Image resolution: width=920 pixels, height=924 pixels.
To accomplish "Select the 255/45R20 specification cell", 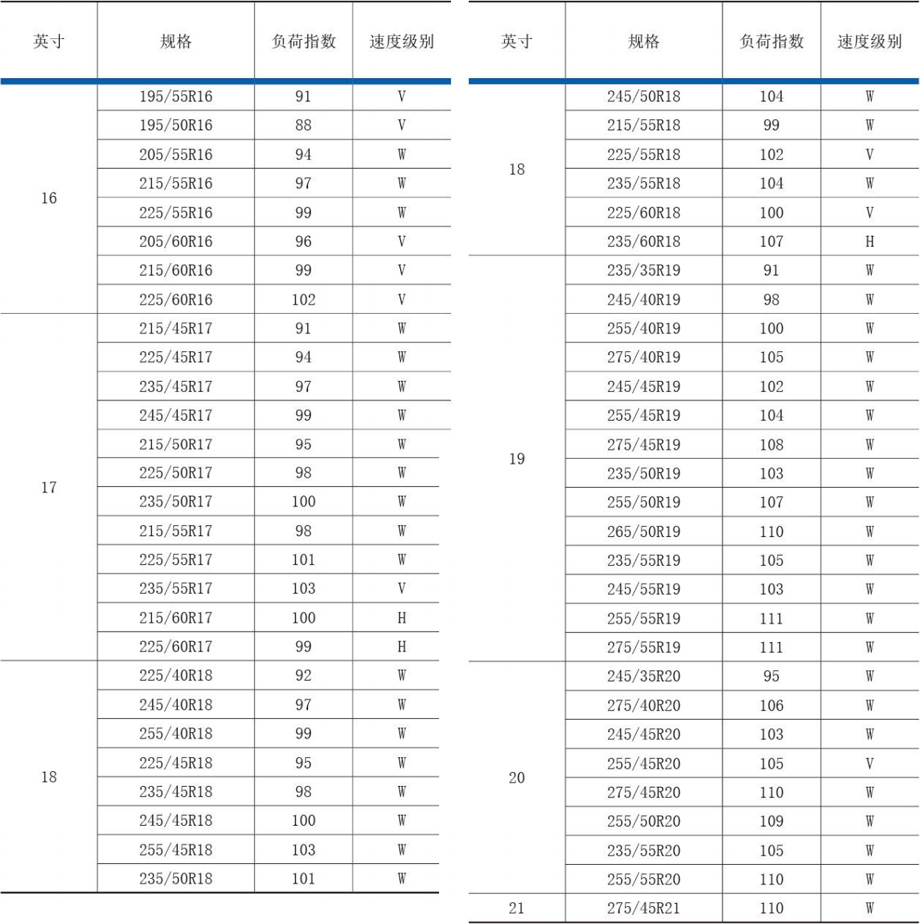I will 643,764.
